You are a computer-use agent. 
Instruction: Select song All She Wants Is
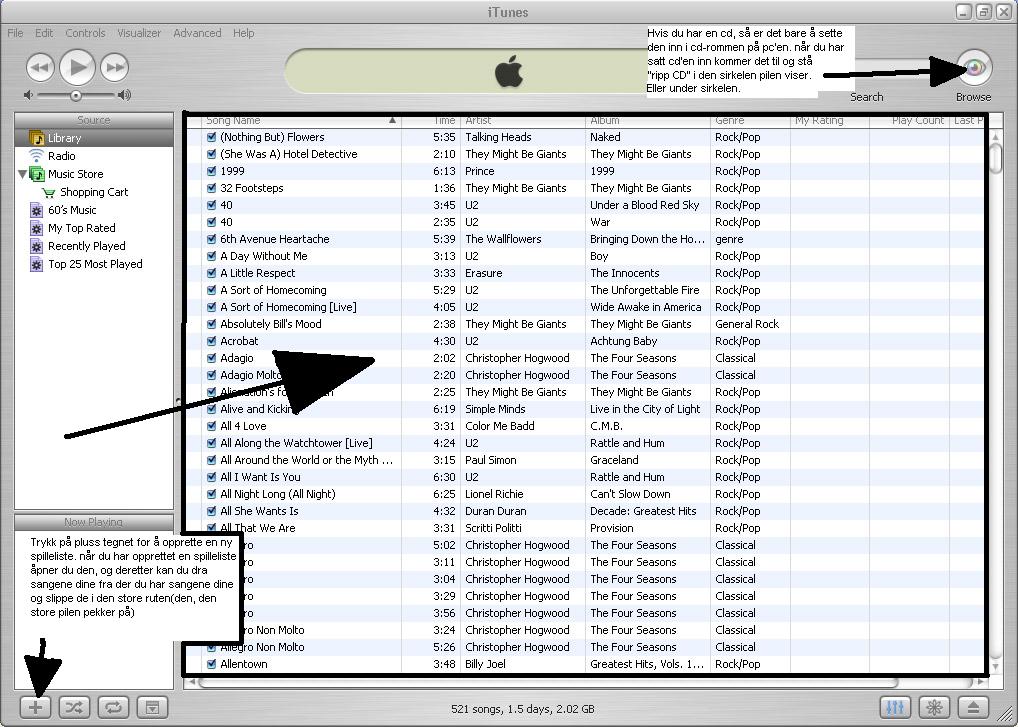pyautogui.click(x=260, y=511)
